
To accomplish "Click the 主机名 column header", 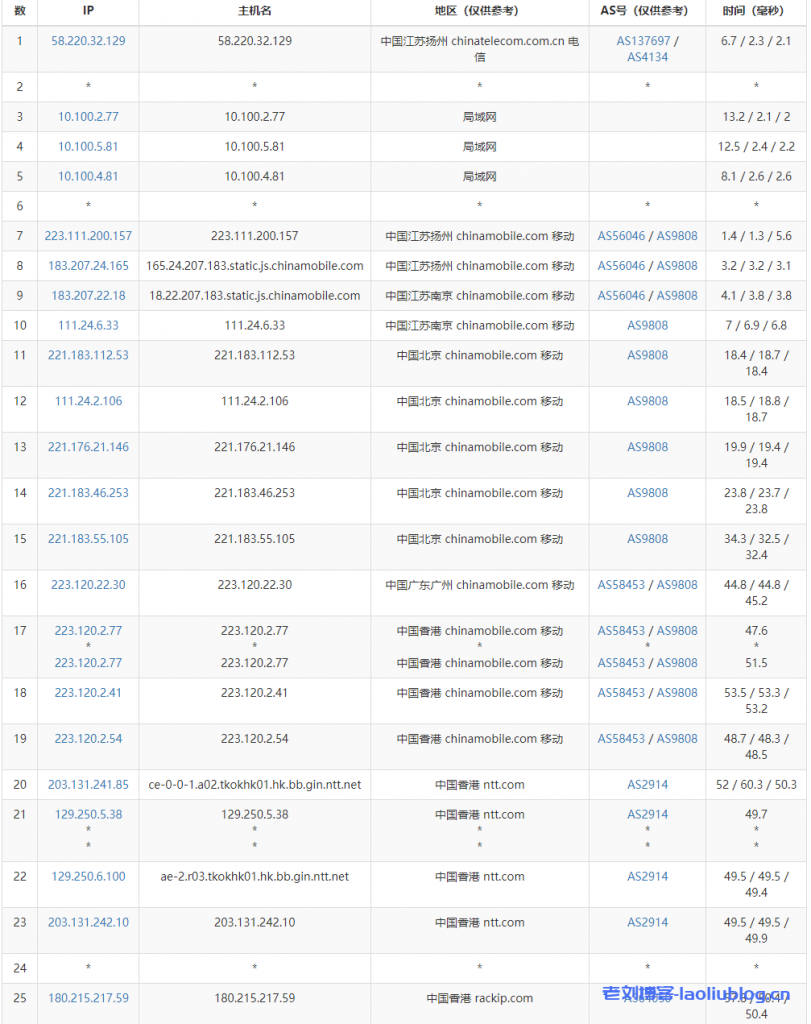I will 254,11.
